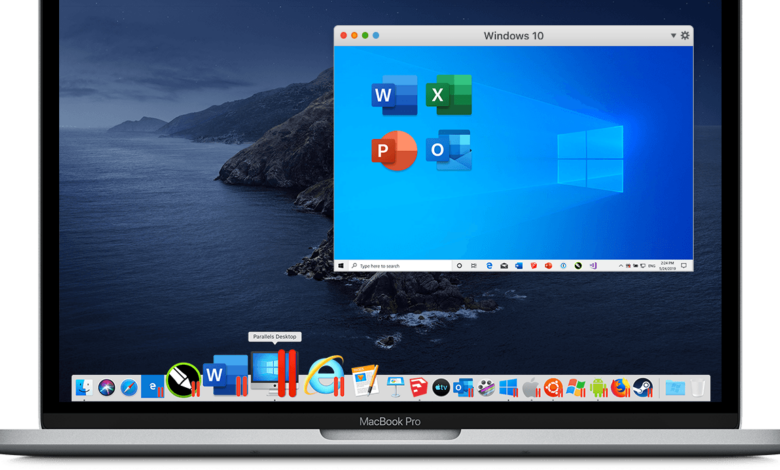Viewport: 780px width, 470px height.
Task: Open the Windows 10 window dropdown arrow
Action: click(673, 36)
